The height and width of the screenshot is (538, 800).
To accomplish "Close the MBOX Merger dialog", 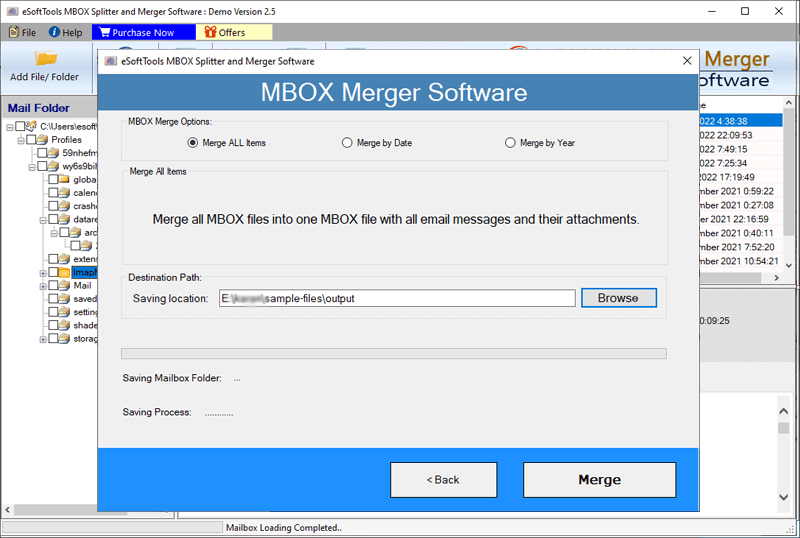I will [687, 61].
